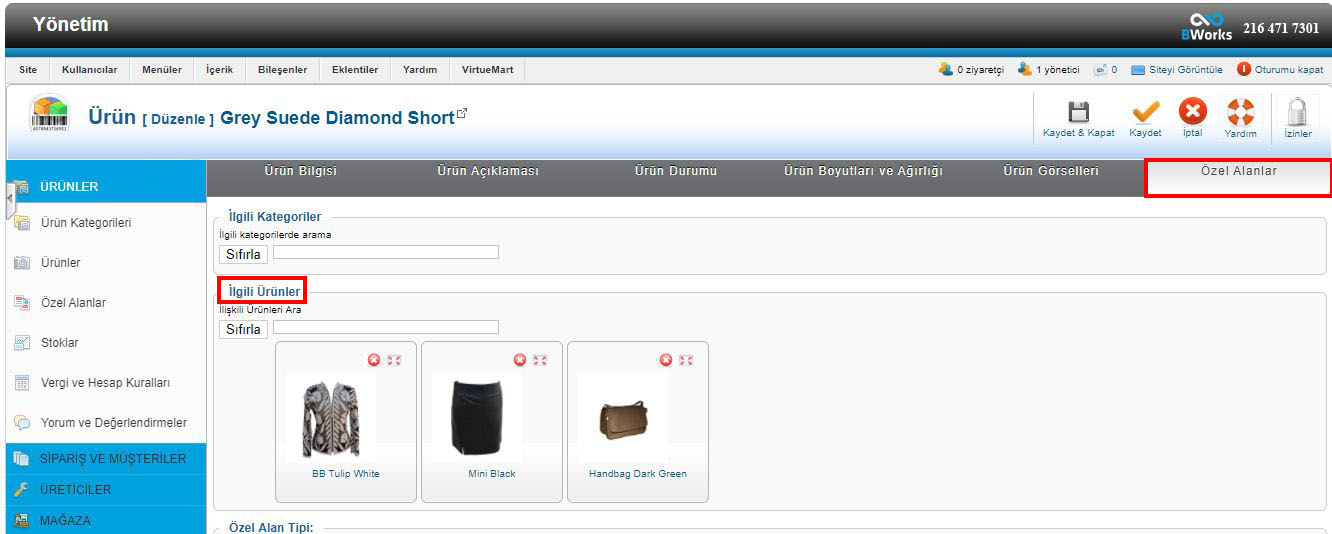Viewport: 1332px width, 534px height.
Task: Click the product barcode box icon
Action: point(50,115)
